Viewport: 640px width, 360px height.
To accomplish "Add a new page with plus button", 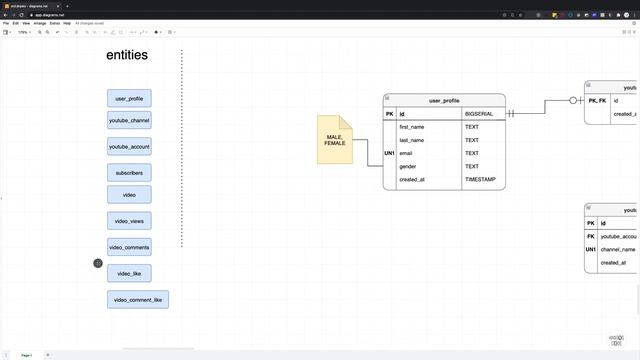I will coord(48,355).
